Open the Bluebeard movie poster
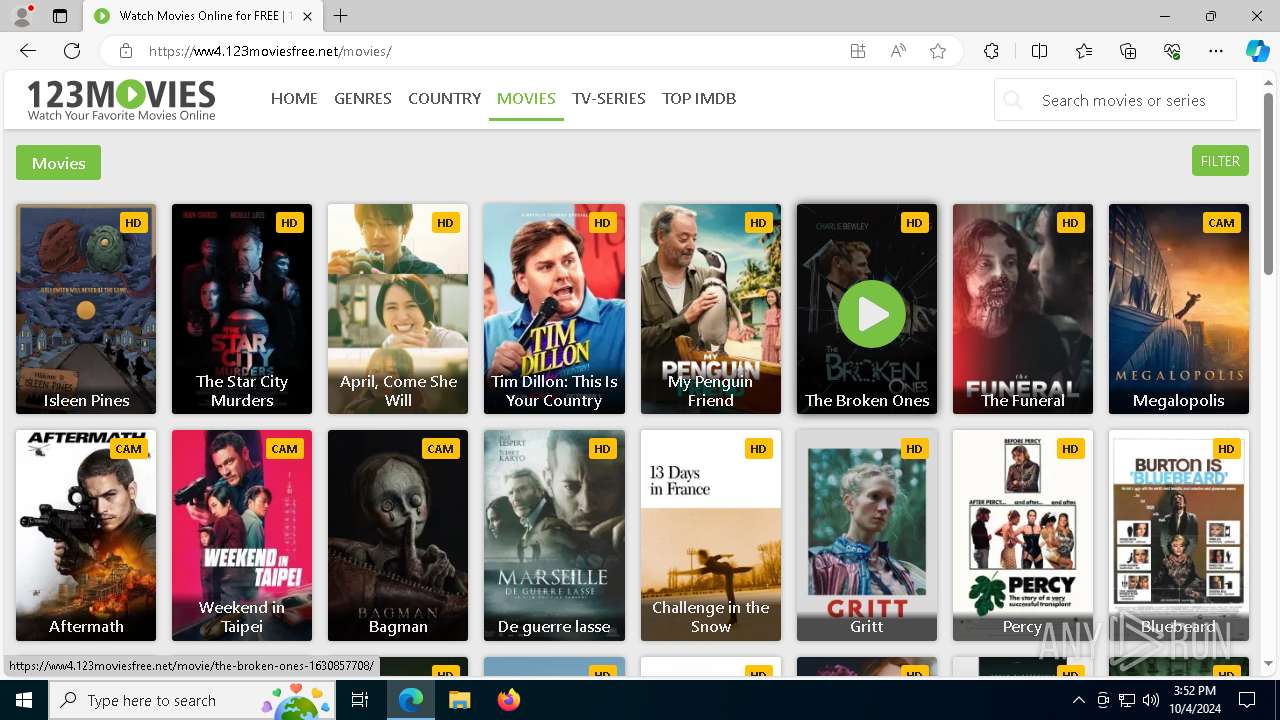Image resolution: width=1280 pixels, height=720 pixels. (x=1179, y=535)
